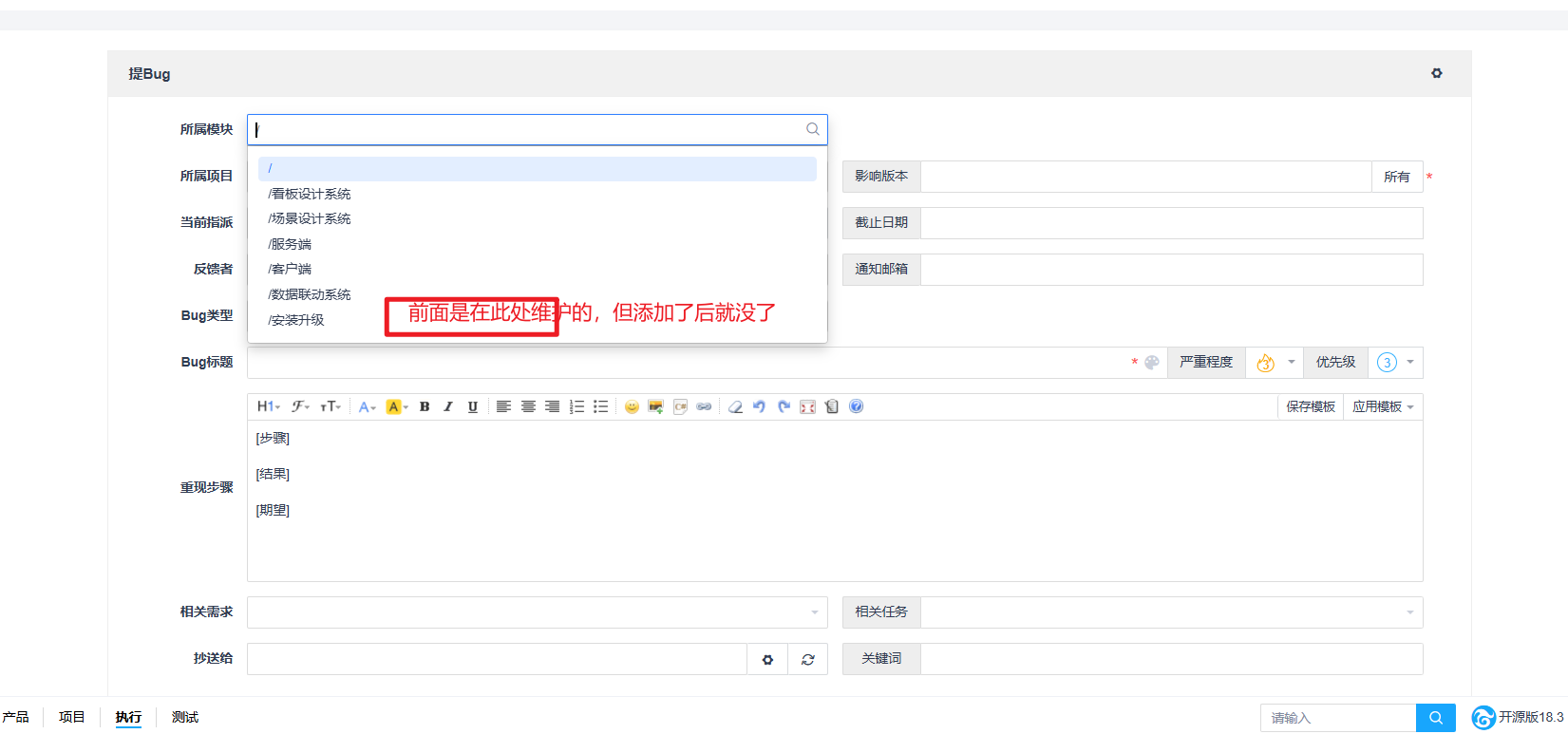Clear formatting with the eraser icon
Image resolution: width=1568 pixels, height=734 pixels.
point(735,406)
